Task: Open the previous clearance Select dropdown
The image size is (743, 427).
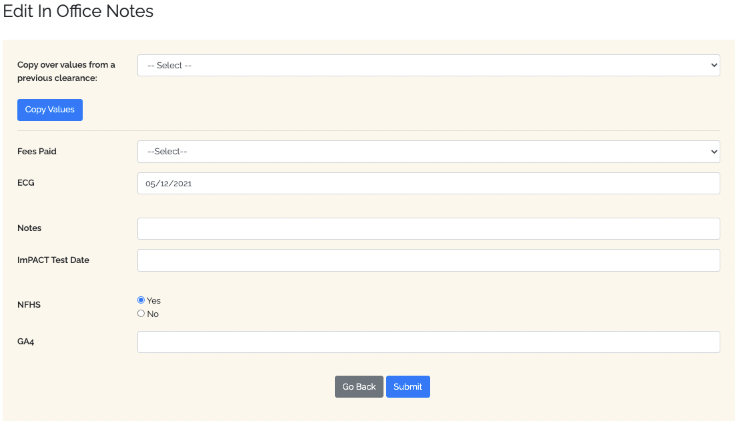Action: pos(427,65)
